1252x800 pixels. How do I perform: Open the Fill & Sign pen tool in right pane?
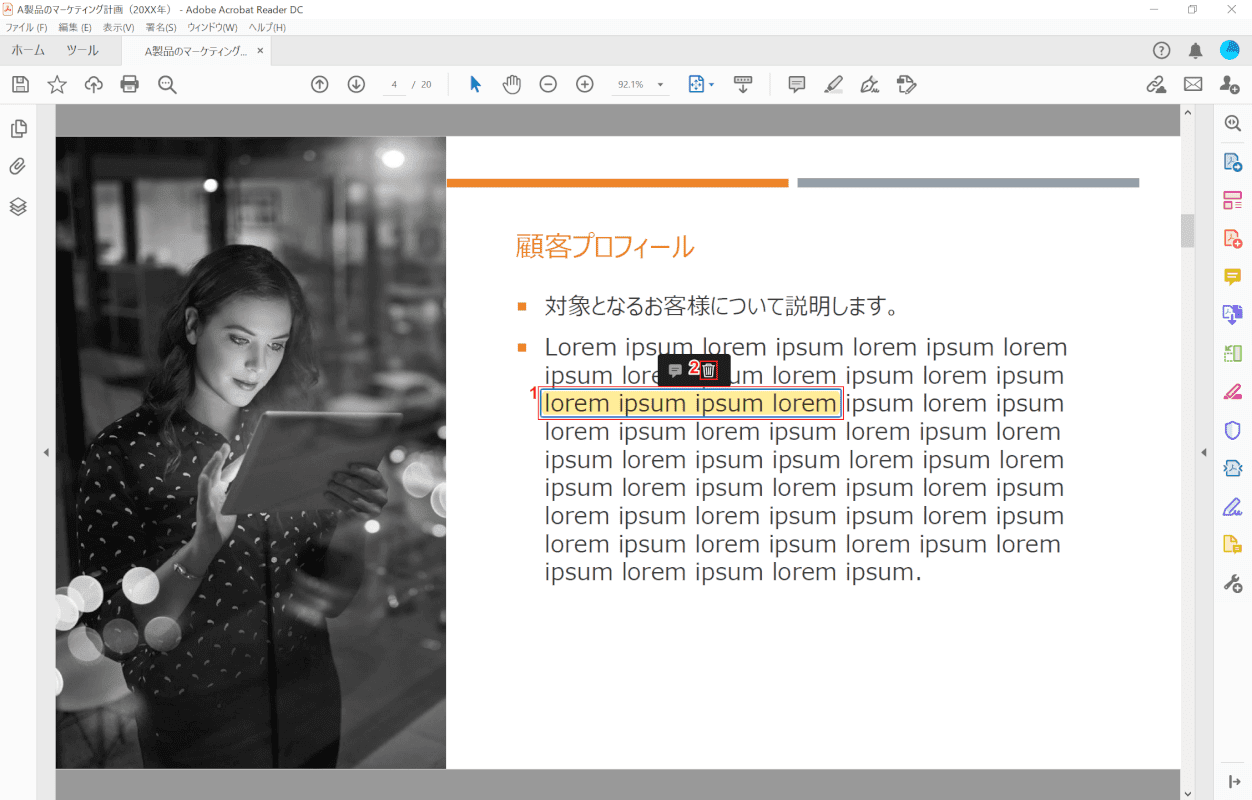tap(1233, 506)
